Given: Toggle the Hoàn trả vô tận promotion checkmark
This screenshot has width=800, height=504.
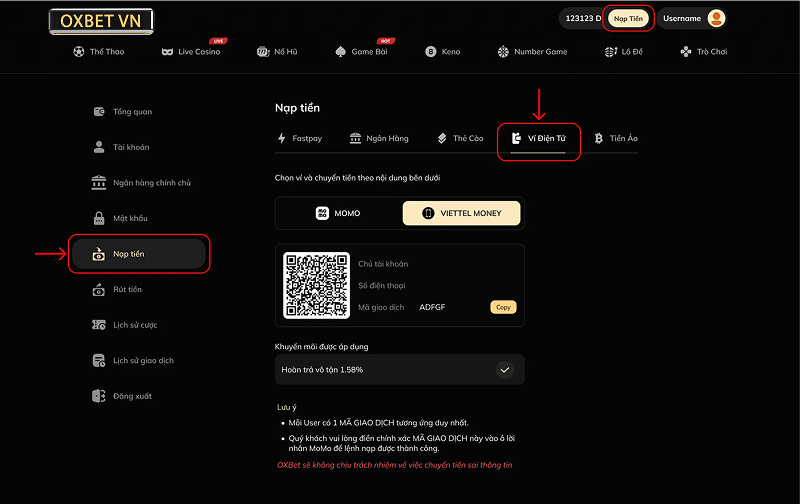Looking at the screenshot, I should (x=505, y=369).
